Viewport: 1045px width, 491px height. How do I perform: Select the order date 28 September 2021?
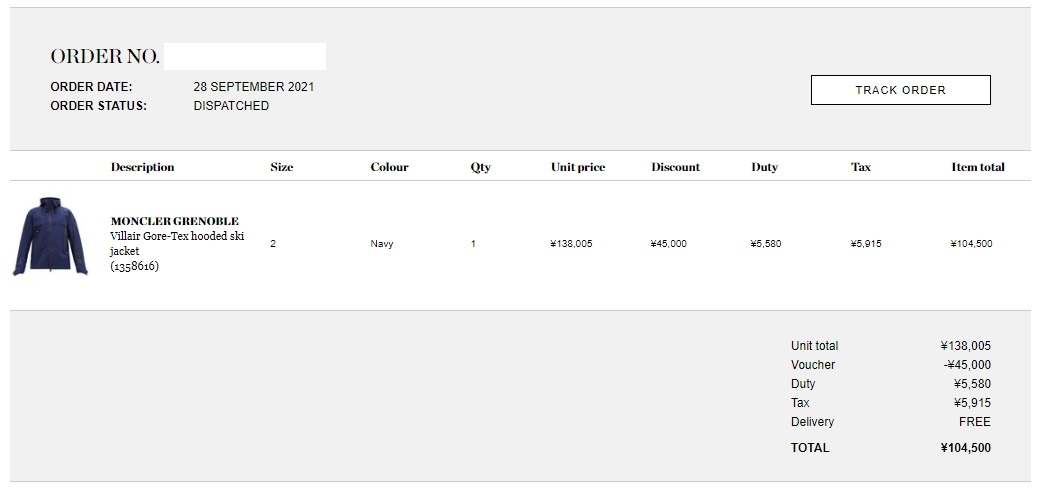point(254,87)
